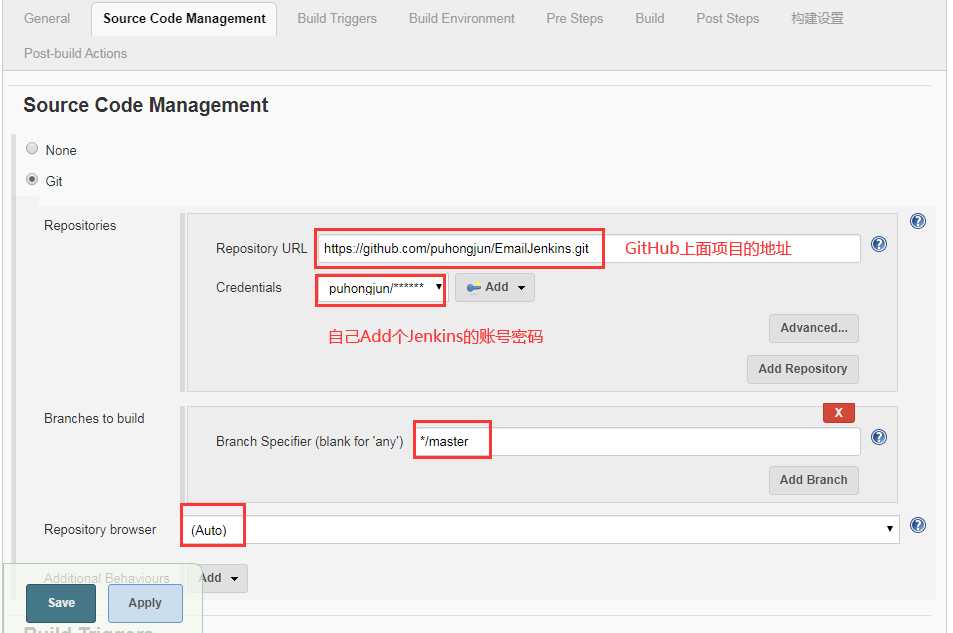953x633 pixels.
Task: Expand the Additional Behaviours Add dropdown
Action: (x=222, y=578)
